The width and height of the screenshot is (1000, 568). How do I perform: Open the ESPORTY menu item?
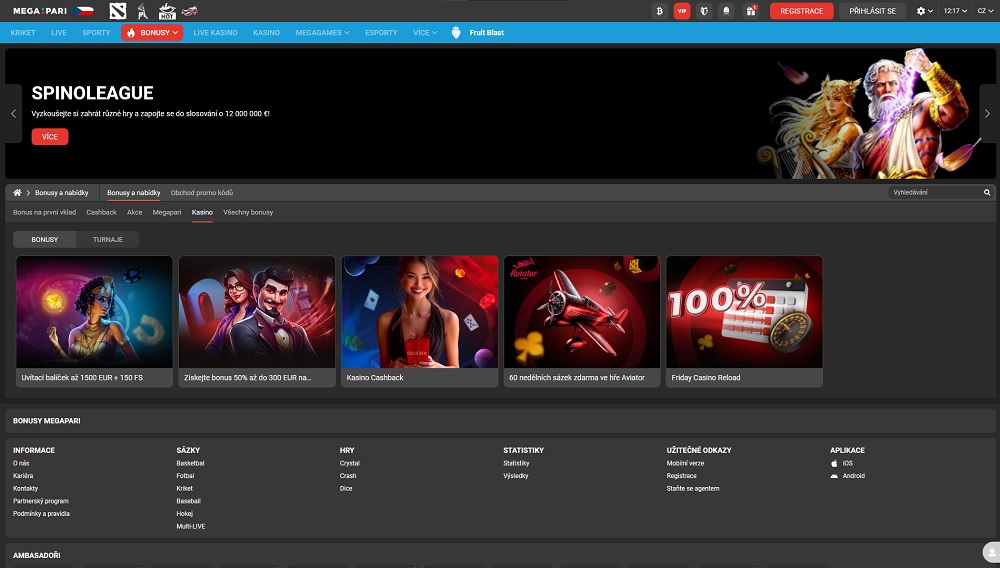pos(381,33)
